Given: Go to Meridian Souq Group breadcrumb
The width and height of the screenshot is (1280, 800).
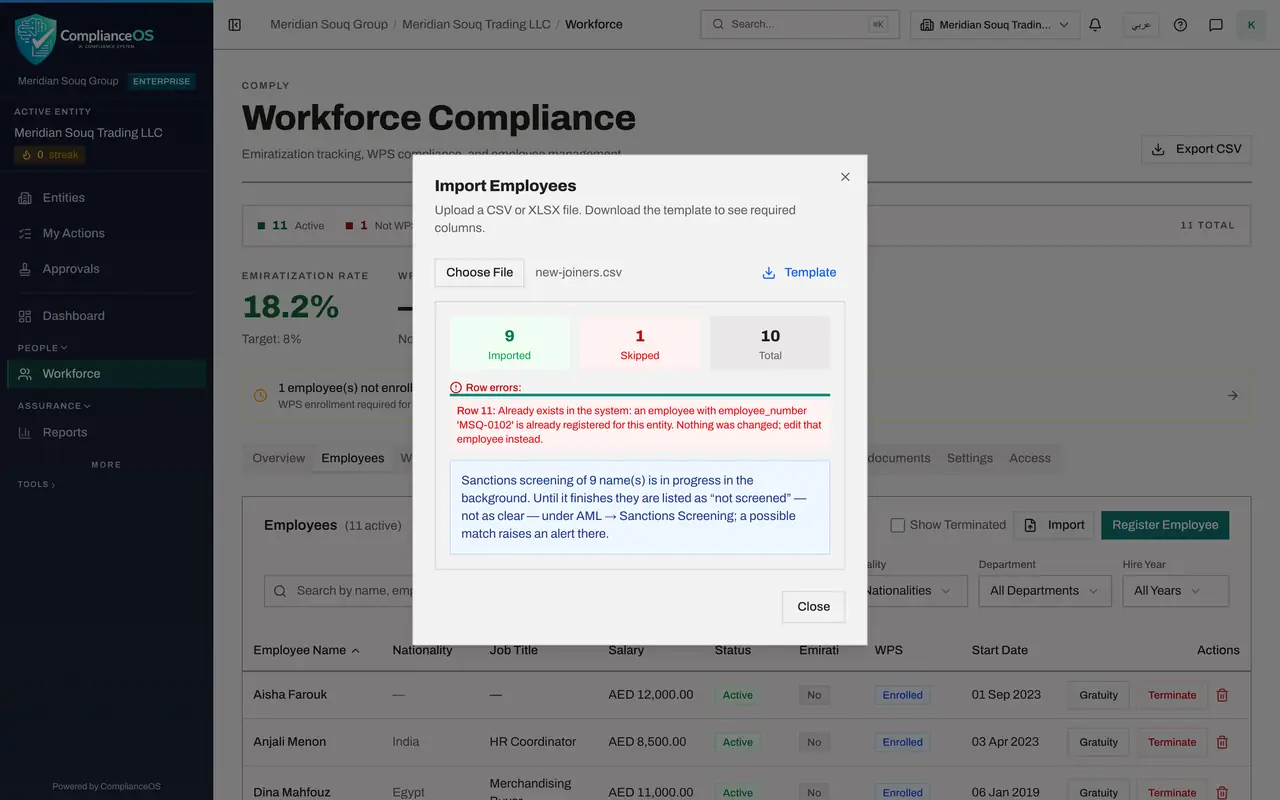Looking at the screenshot, I should pyautogui.click(x=329, y=24).
